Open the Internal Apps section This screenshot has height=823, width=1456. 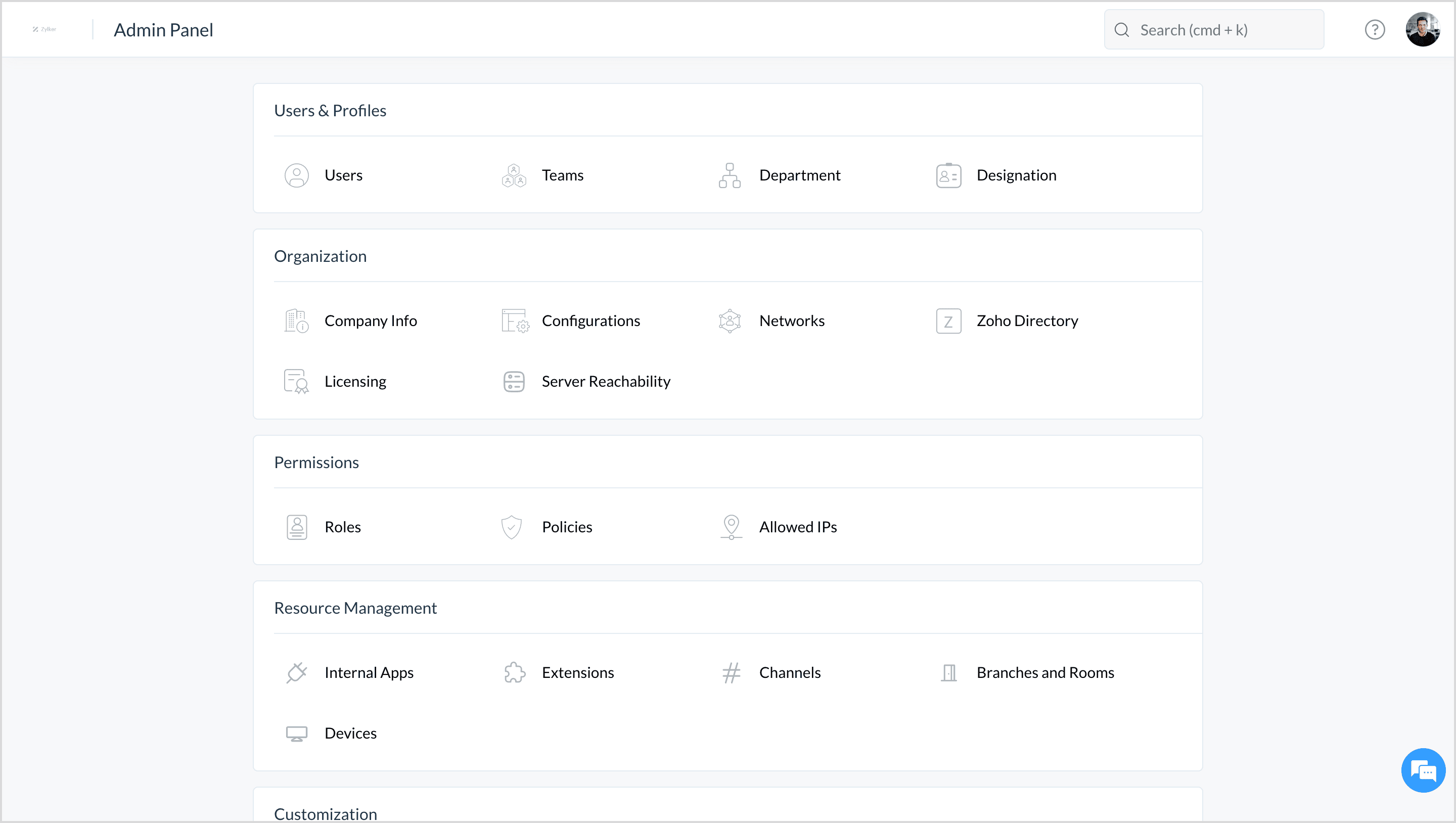(369, 672)
